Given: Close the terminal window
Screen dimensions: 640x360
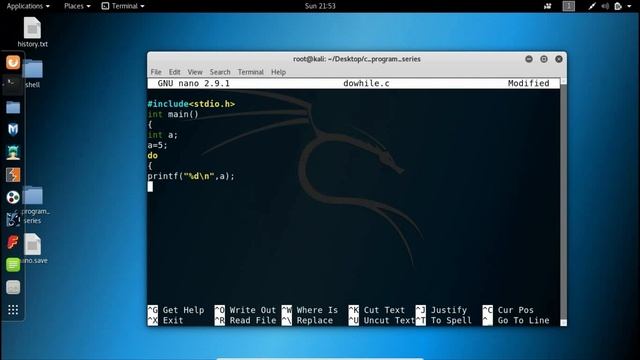Looking at the screenshot, I should pyautogui.click(x=559, y=59).
